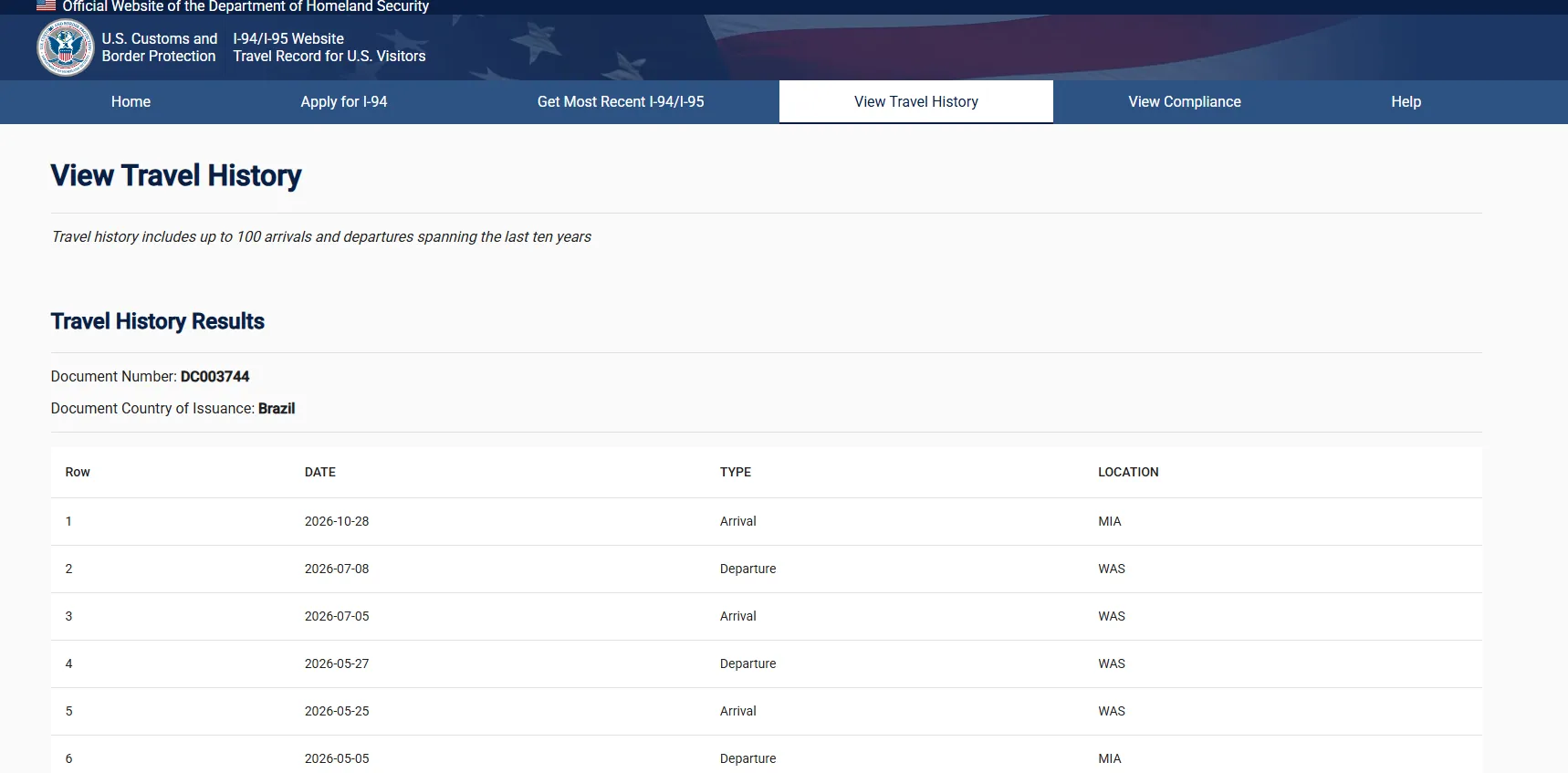Click the DATE column header
Viewport: 1568px width, 773px height.
click(x=320, y=472)
